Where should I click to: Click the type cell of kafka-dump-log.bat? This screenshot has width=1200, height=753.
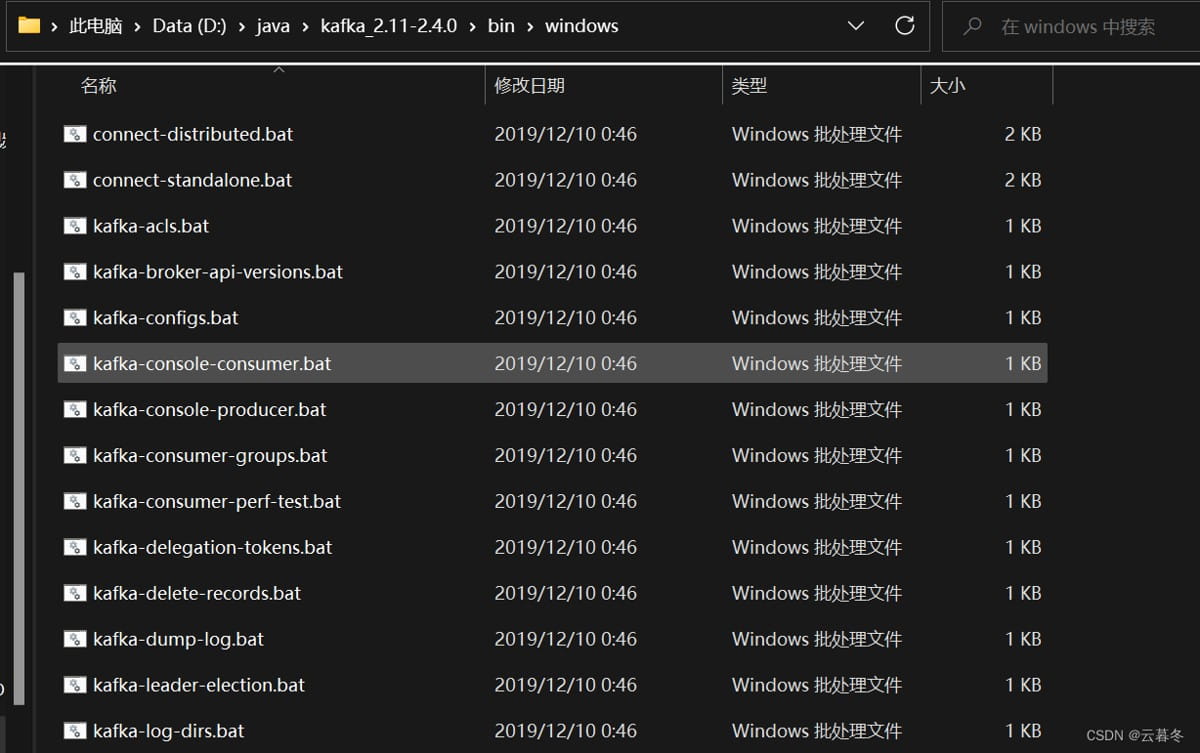817,640
